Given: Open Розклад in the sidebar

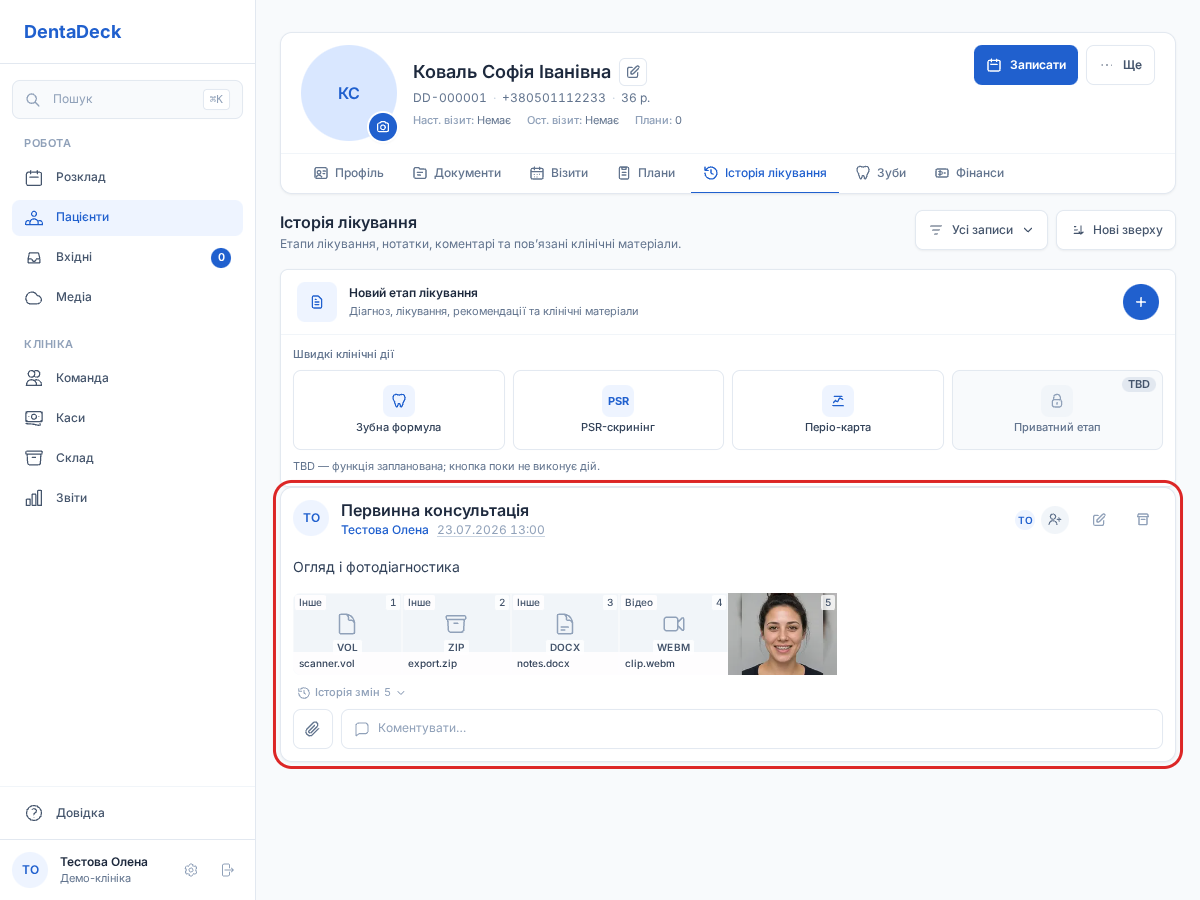Looking at the screenshot, I should click(x=127, y=177).
